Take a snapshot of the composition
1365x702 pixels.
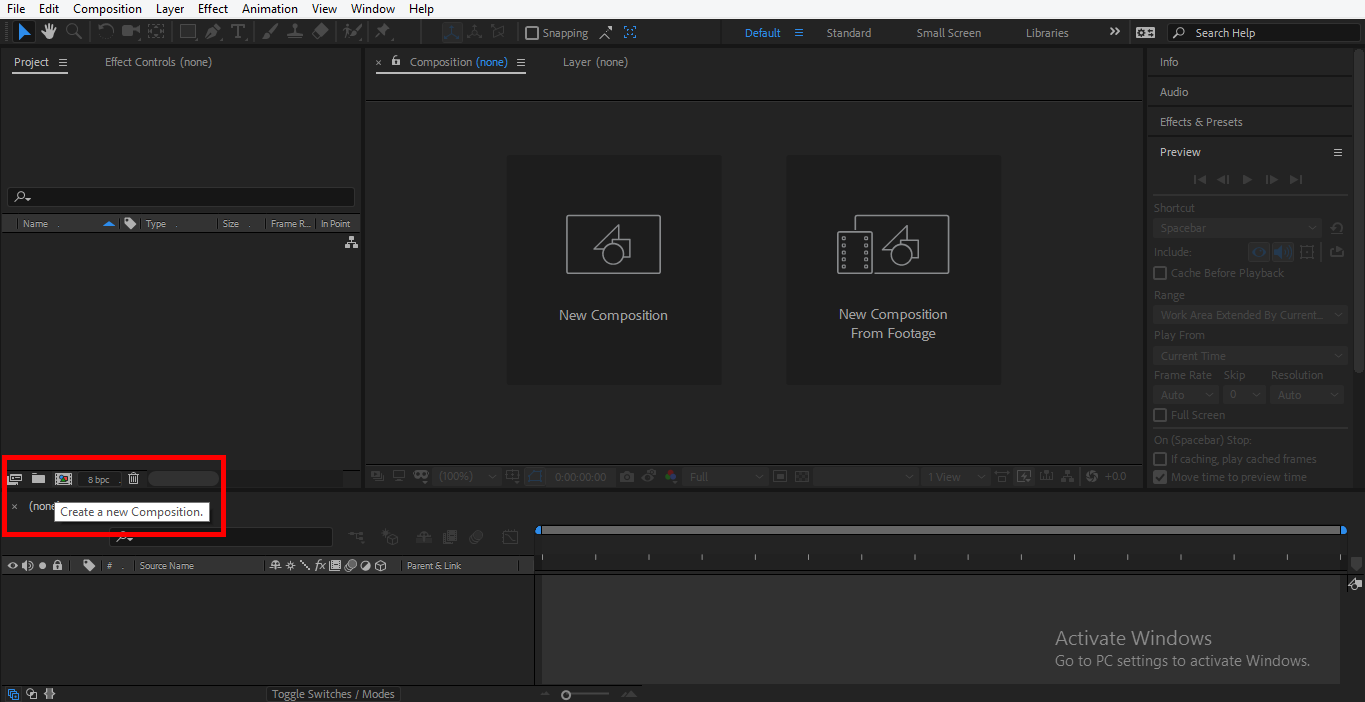click(x=626, y=476)
